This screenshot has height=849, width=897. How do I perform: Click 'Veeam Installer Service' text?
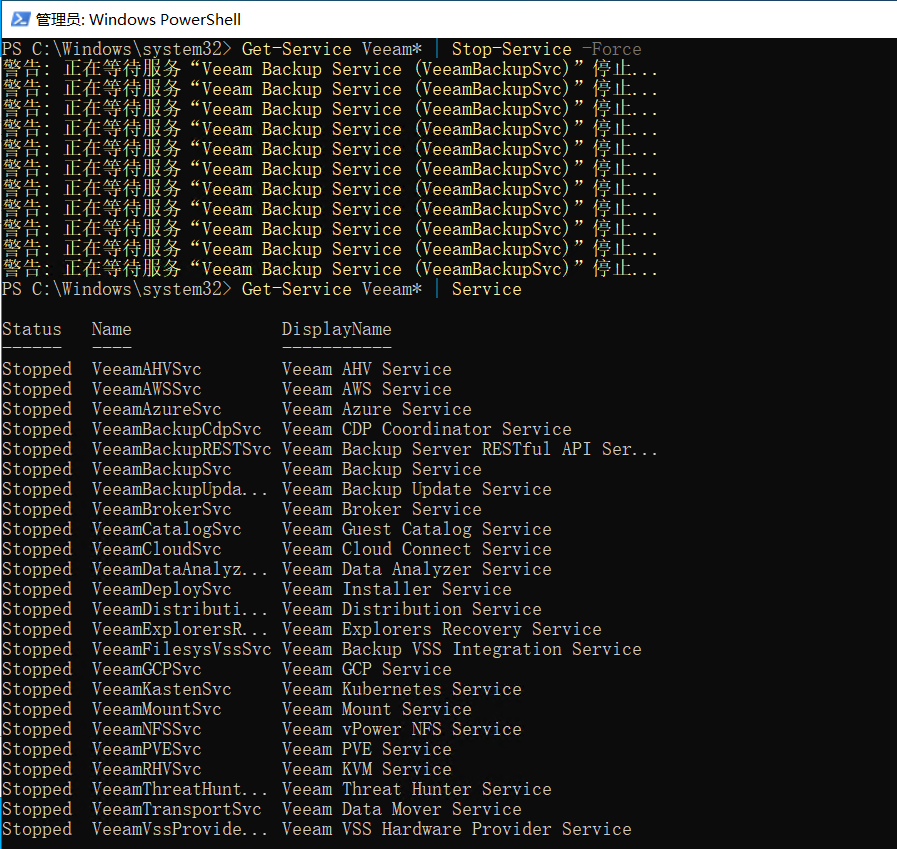pyautogui.click(x=396, y=589)
